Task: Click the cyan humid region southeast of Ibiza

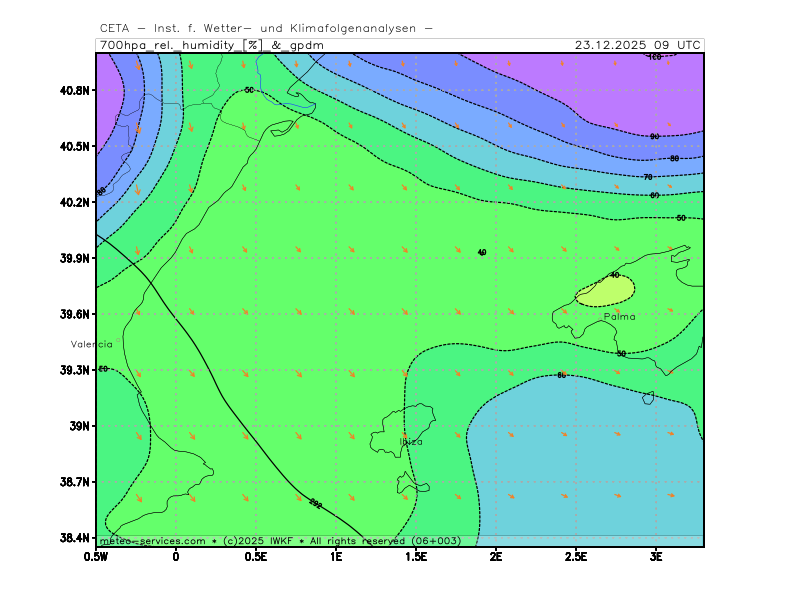Action: 580,460
